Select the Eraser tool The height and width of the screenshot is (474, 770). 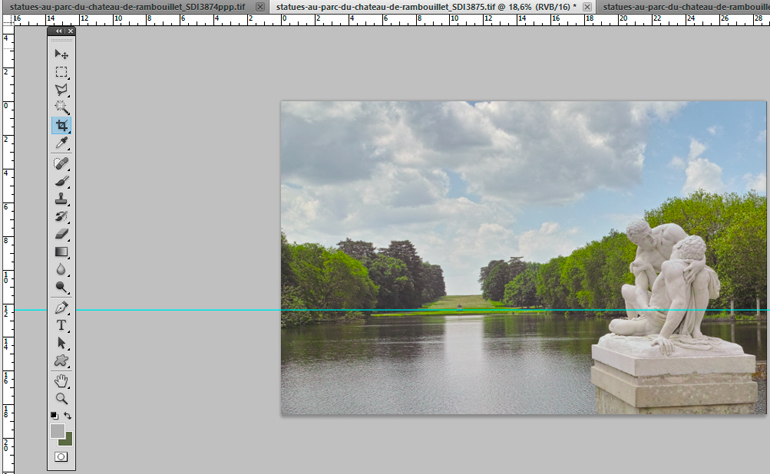coord(61,234)
